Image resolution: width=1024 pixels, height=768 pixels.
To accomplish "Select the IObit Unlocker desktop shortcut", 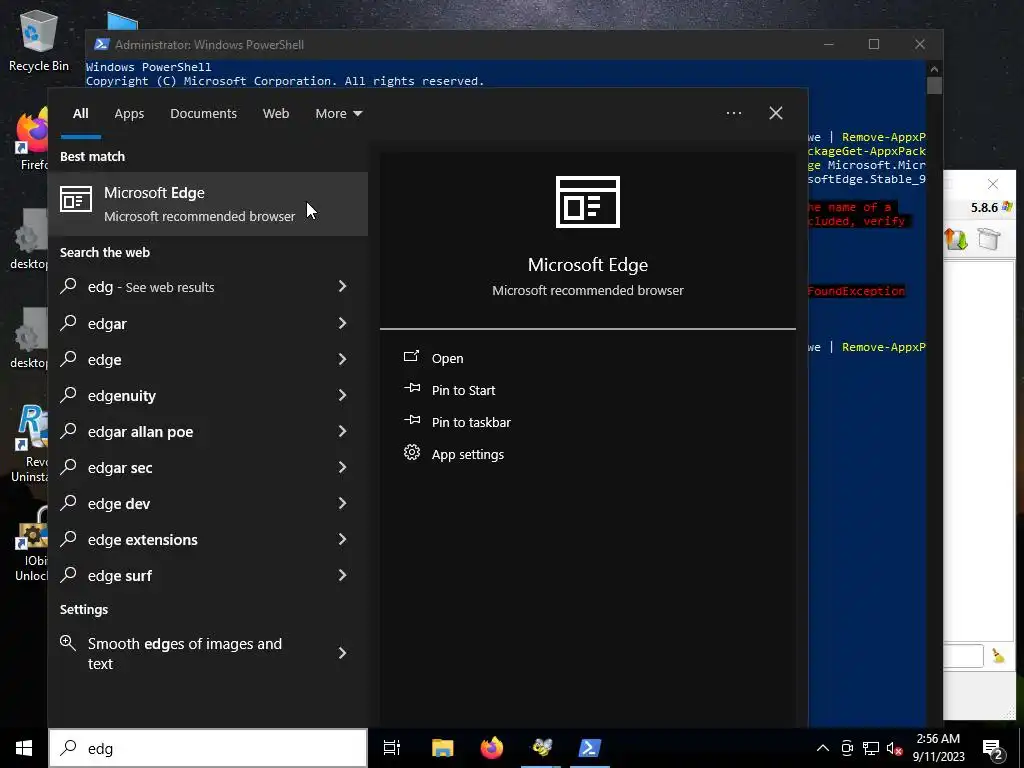I will [31, 545].
